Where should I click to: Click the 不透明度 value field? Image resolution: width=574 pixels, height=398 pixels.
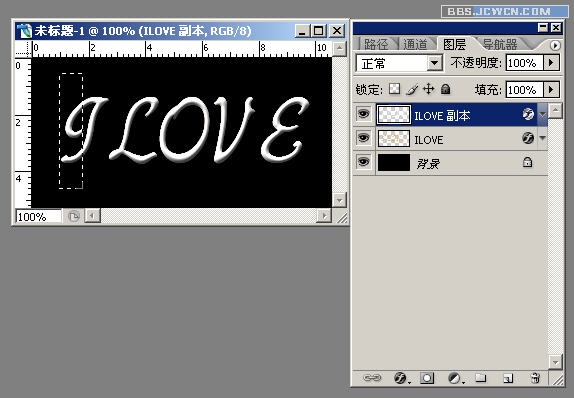pos(525,63)
